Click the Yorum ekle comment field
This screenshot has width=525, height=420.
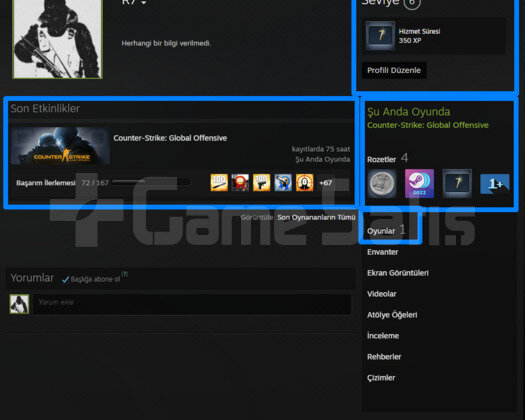192,304
